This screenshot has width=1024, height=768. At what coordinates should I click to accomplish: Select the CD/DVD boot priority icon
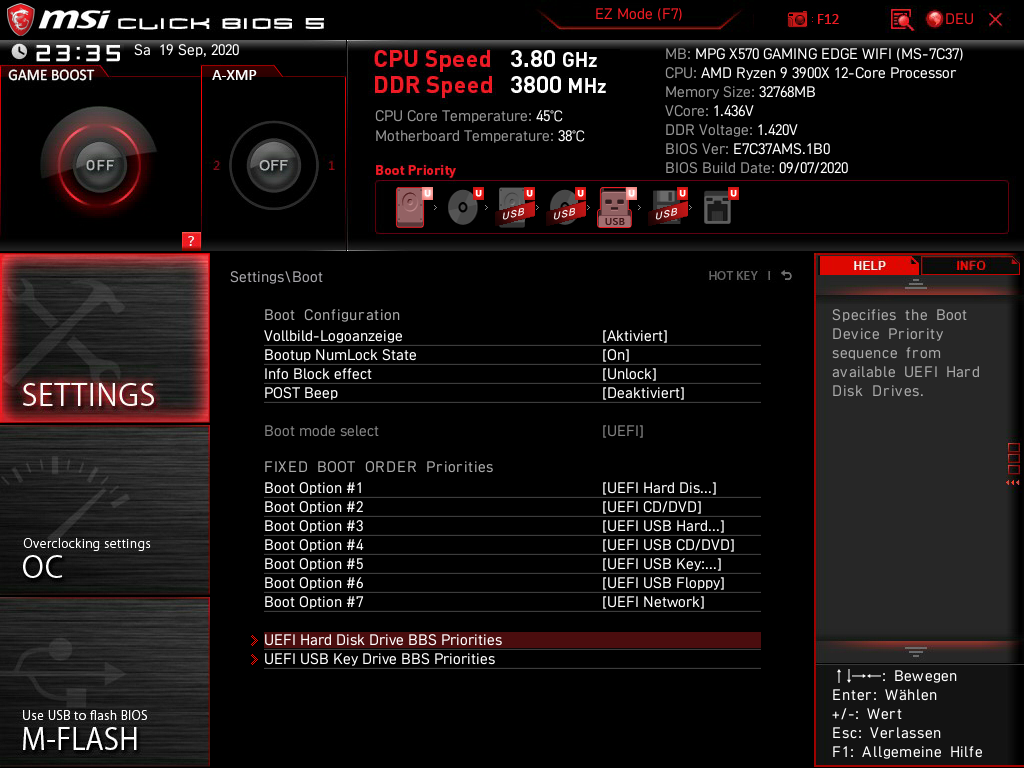click(463, 207)
